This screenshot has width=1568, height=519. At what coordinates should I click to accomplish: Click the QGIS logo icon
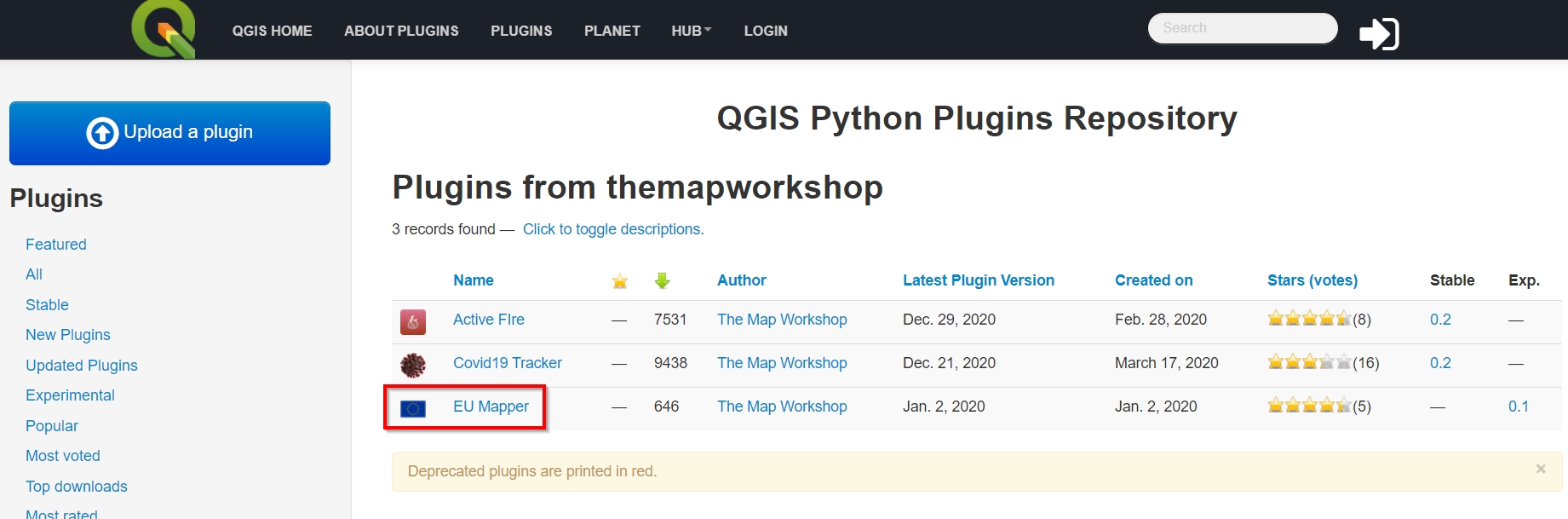pyautogui.click(x=164, y=29)
